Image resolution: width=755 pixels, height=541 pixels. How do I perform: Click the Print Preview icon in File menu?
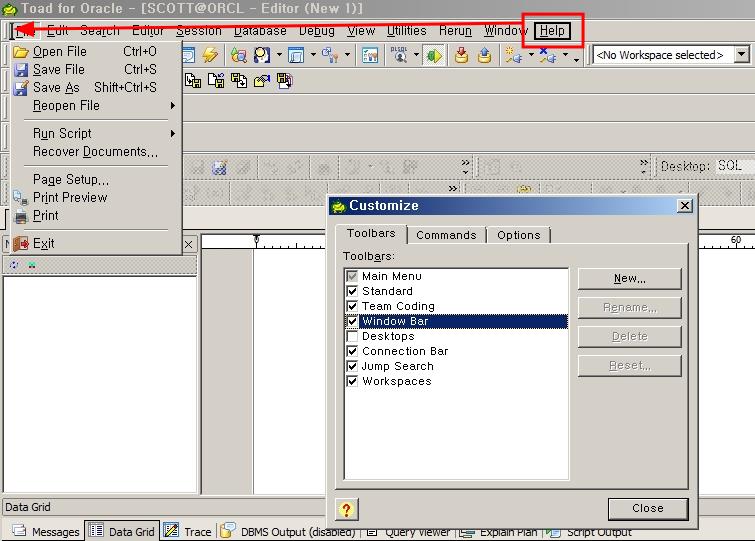pos(21,197)
